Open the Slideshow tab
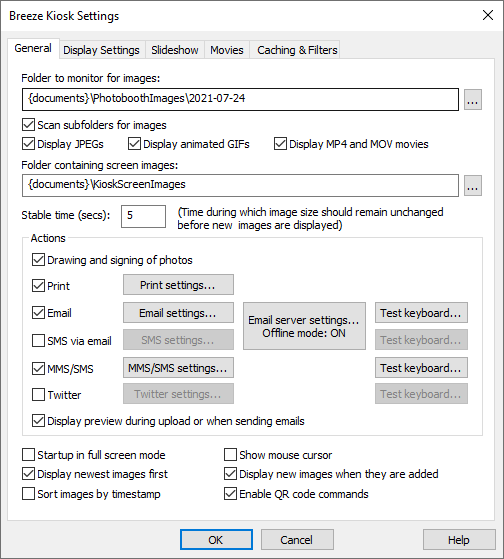504x559 pixels. pos(175,50)
